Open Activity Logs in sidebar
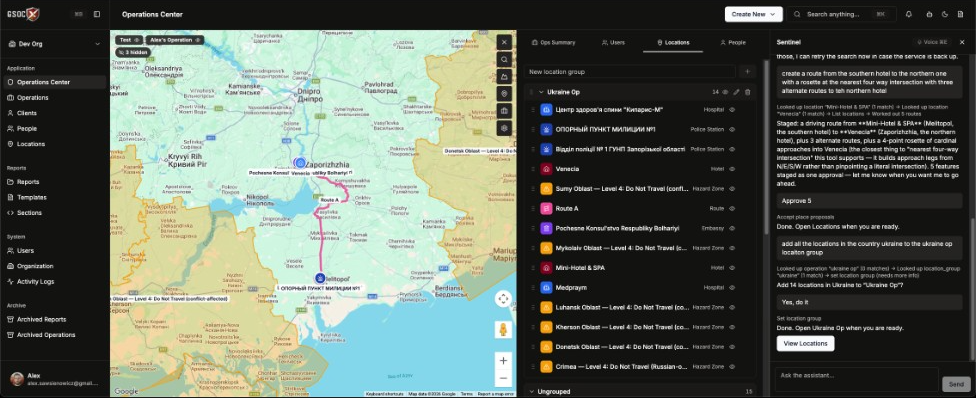Image resolution: width=976 pixels, height=398 pixels. tap(54, 282)
